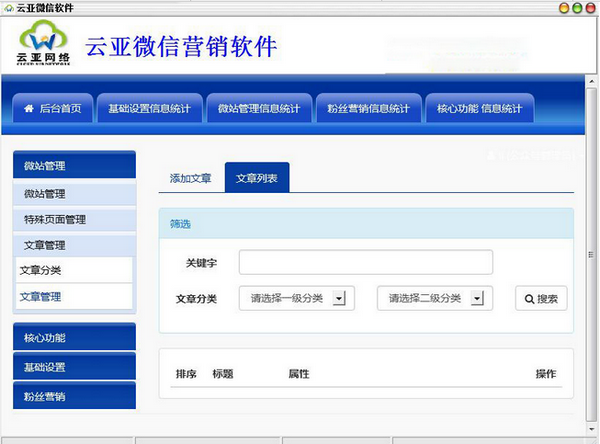Click the 云亚网络 cloud logo

(43, 43)
